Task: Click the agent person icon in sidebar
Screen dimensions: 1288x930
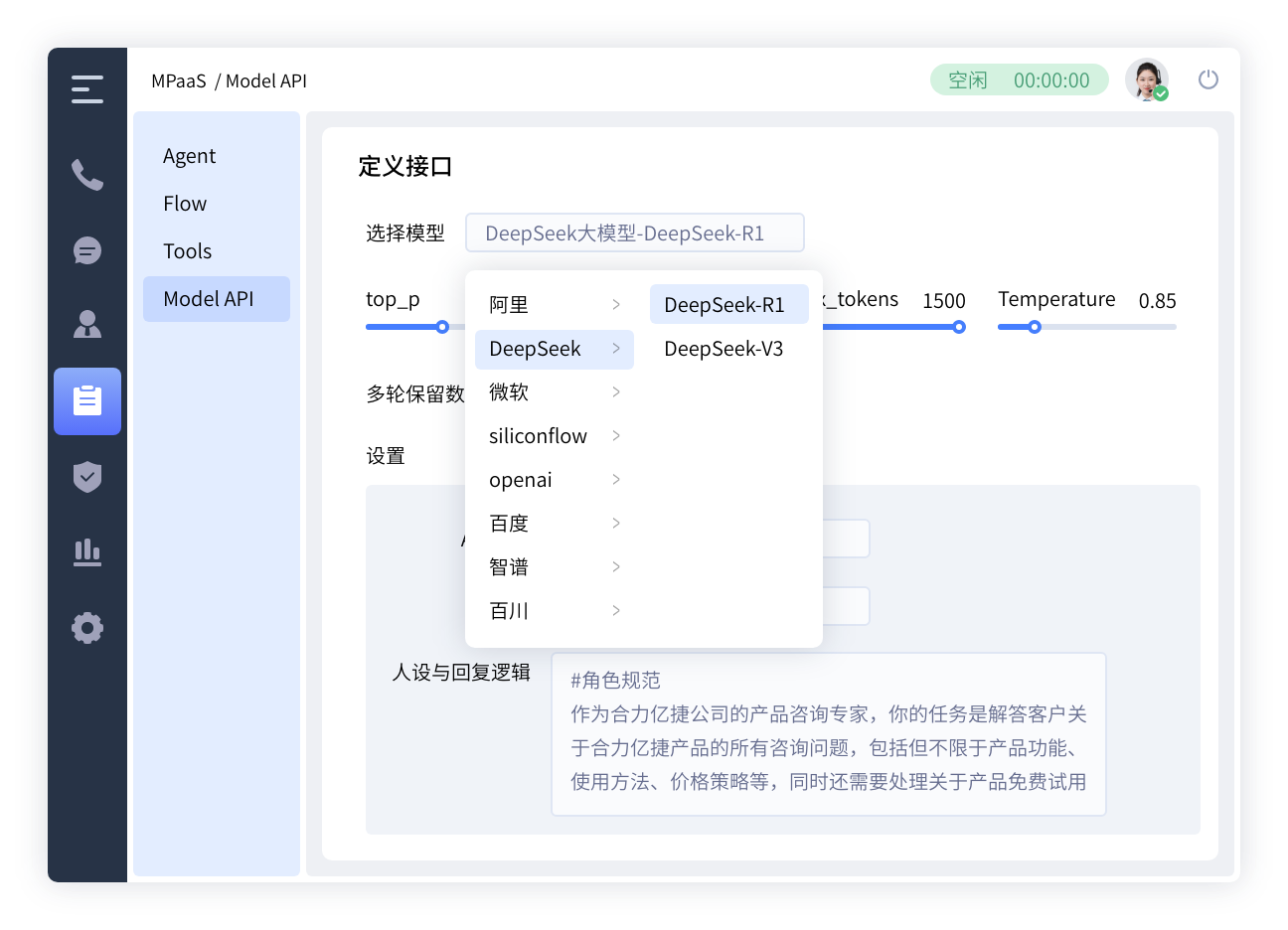Action: tap(87, 325)
